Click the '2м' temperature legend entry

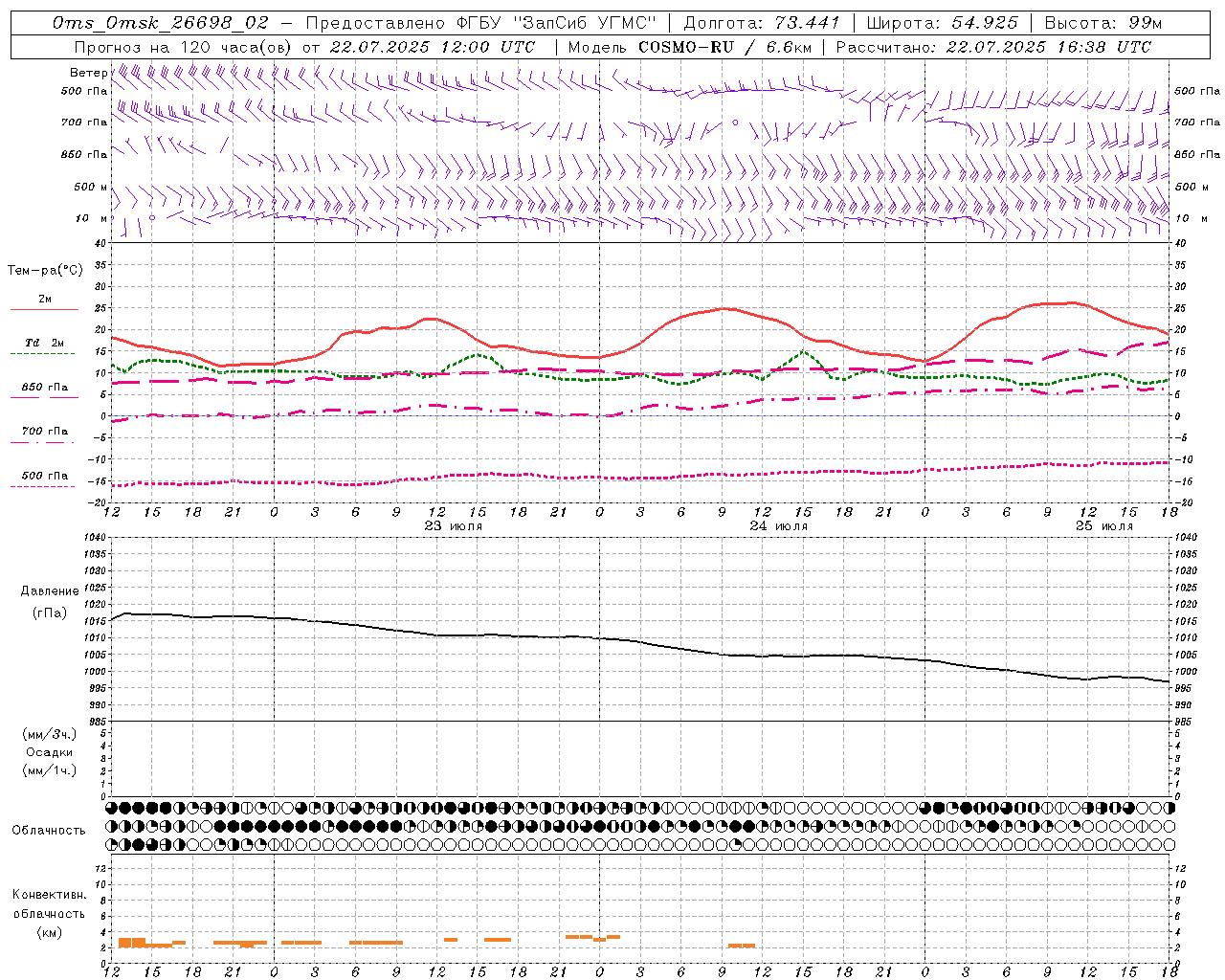(45, 300)
